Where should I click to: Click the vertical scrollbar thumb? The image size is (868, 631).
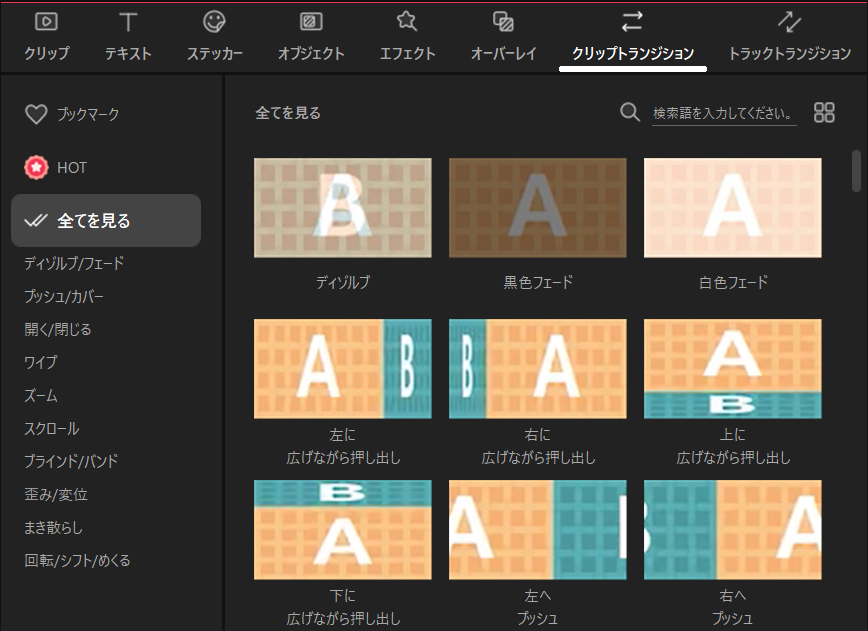[x=856, y=170]
